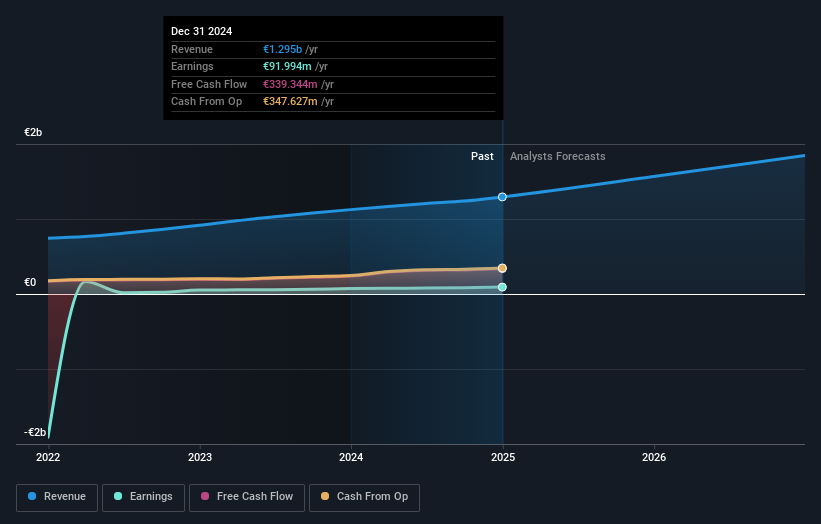Viewport: 821px width, 524px height.
Task: Click the €347.627m cash from op value
Action: pos(290,102)
